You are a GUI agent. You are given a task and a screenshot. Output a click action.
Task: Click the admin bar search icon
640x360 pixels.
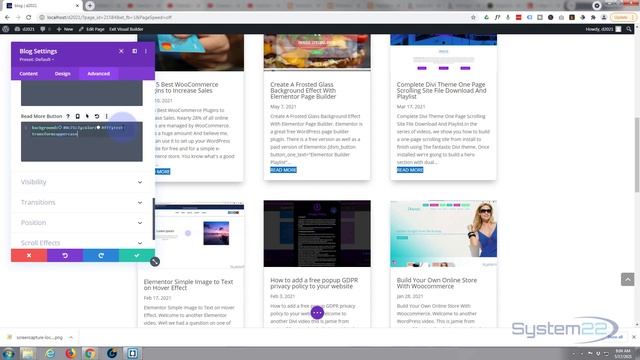(629, 29)
